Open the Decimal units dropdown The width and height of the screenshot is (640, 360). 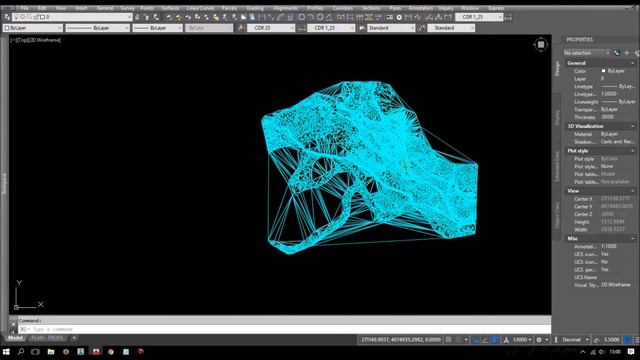coord(576,340)
